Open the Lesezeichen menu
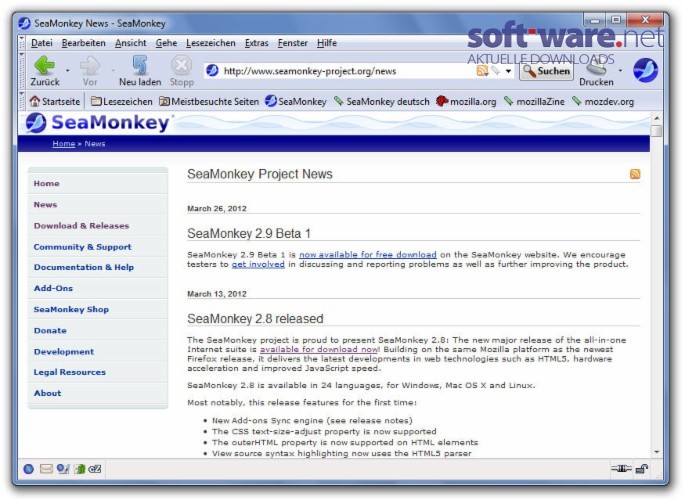Image resolution: width=685 pixels, height=500 pixels. coord(211,43)
